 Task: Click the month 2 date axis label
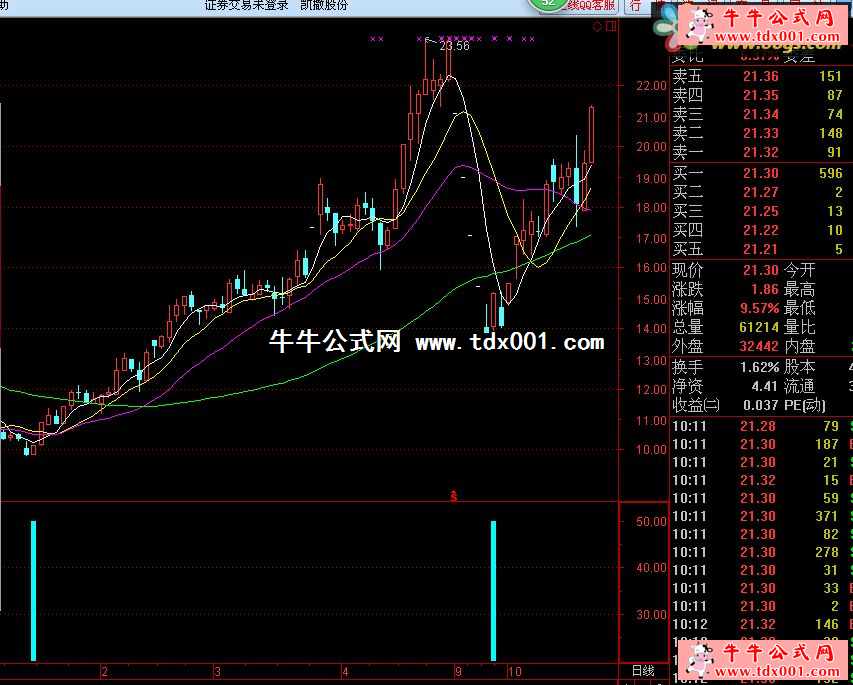pos(104,672)
